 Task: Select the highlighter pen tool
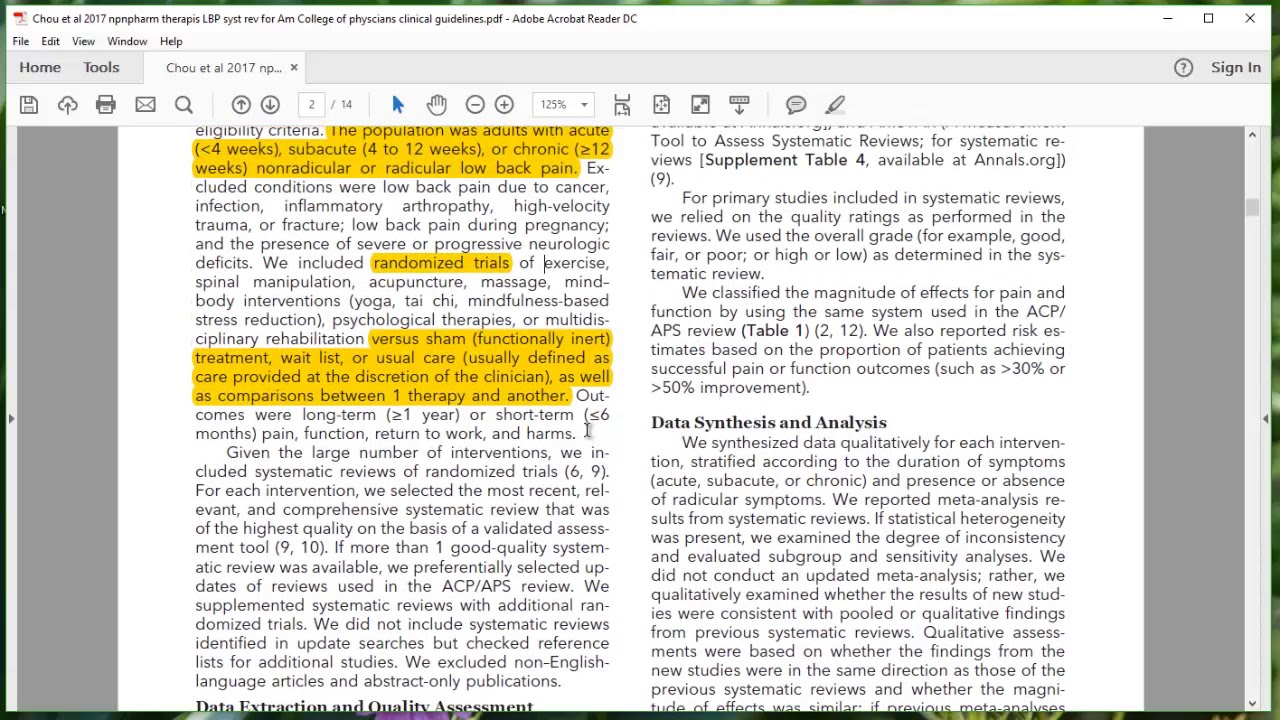[835, 105]
